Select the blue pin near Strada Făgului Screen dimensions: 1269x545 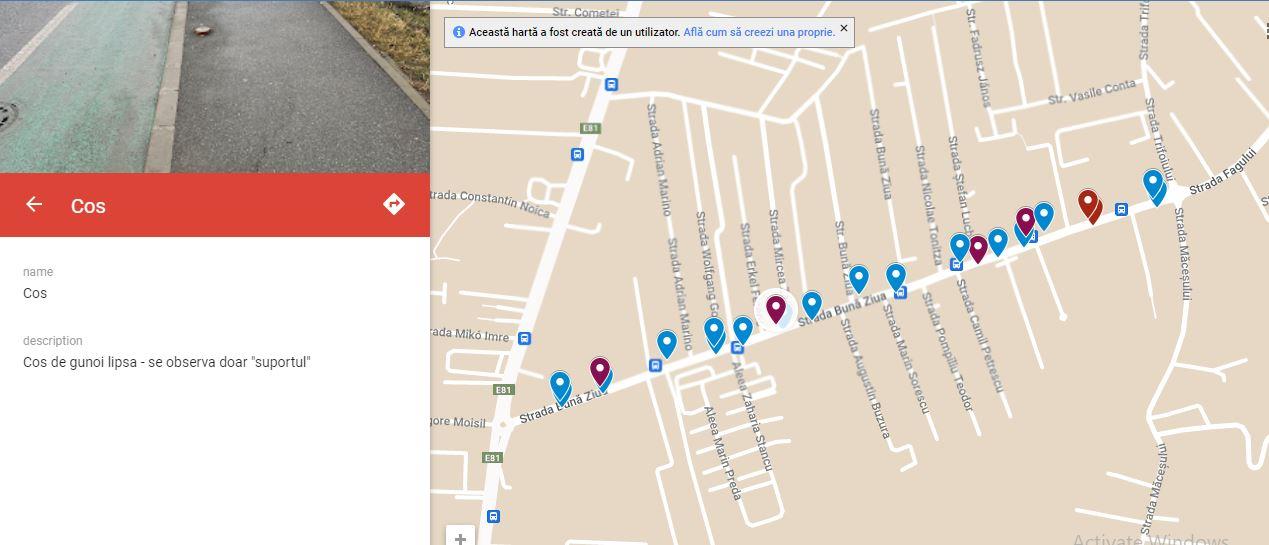pyautogui.click(x=1153, y=186)
